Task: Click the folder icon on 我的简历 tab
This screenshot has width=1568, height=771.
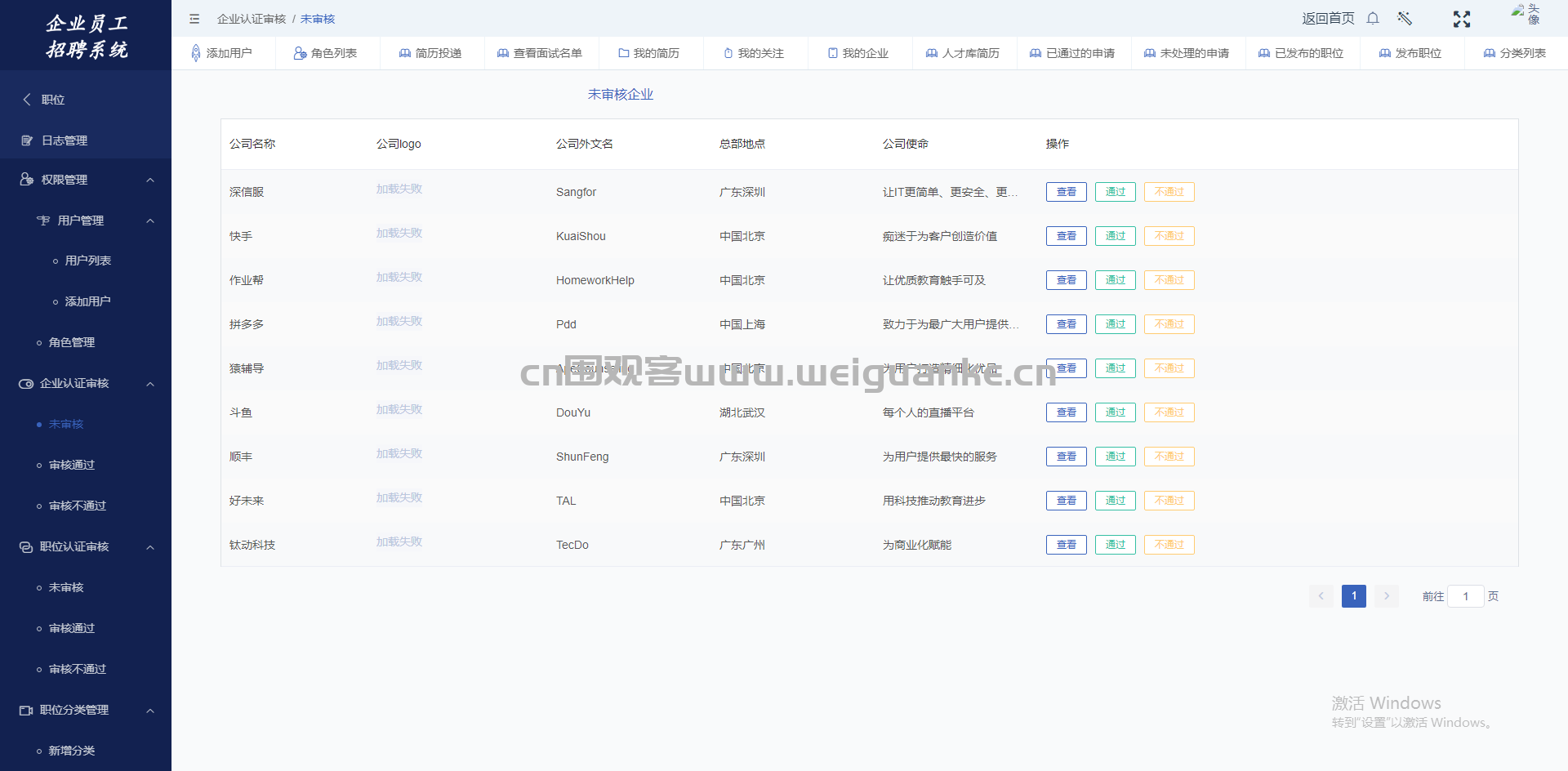Action: pos(624,53)
